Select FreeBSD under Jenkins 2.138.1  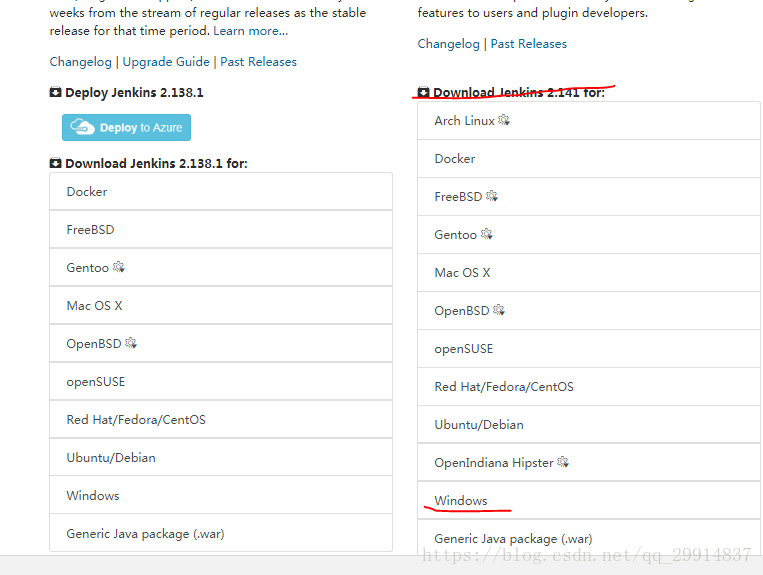[221, 230]
